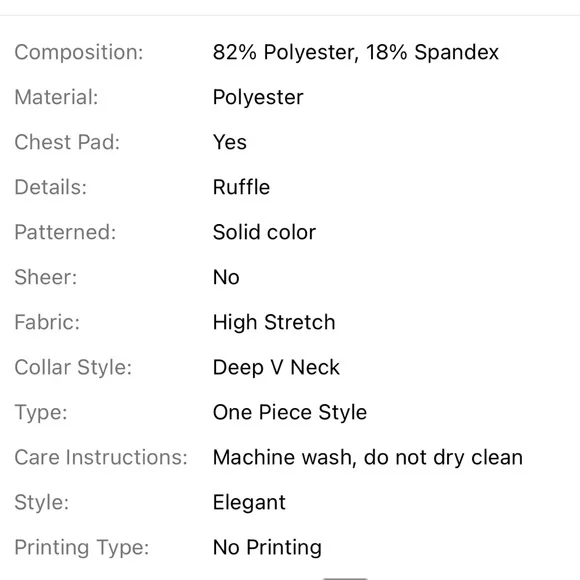The height and width of the screenshot is (580, 580).
Task: Click the High Stretch fabric value
Action: point(274,322)
